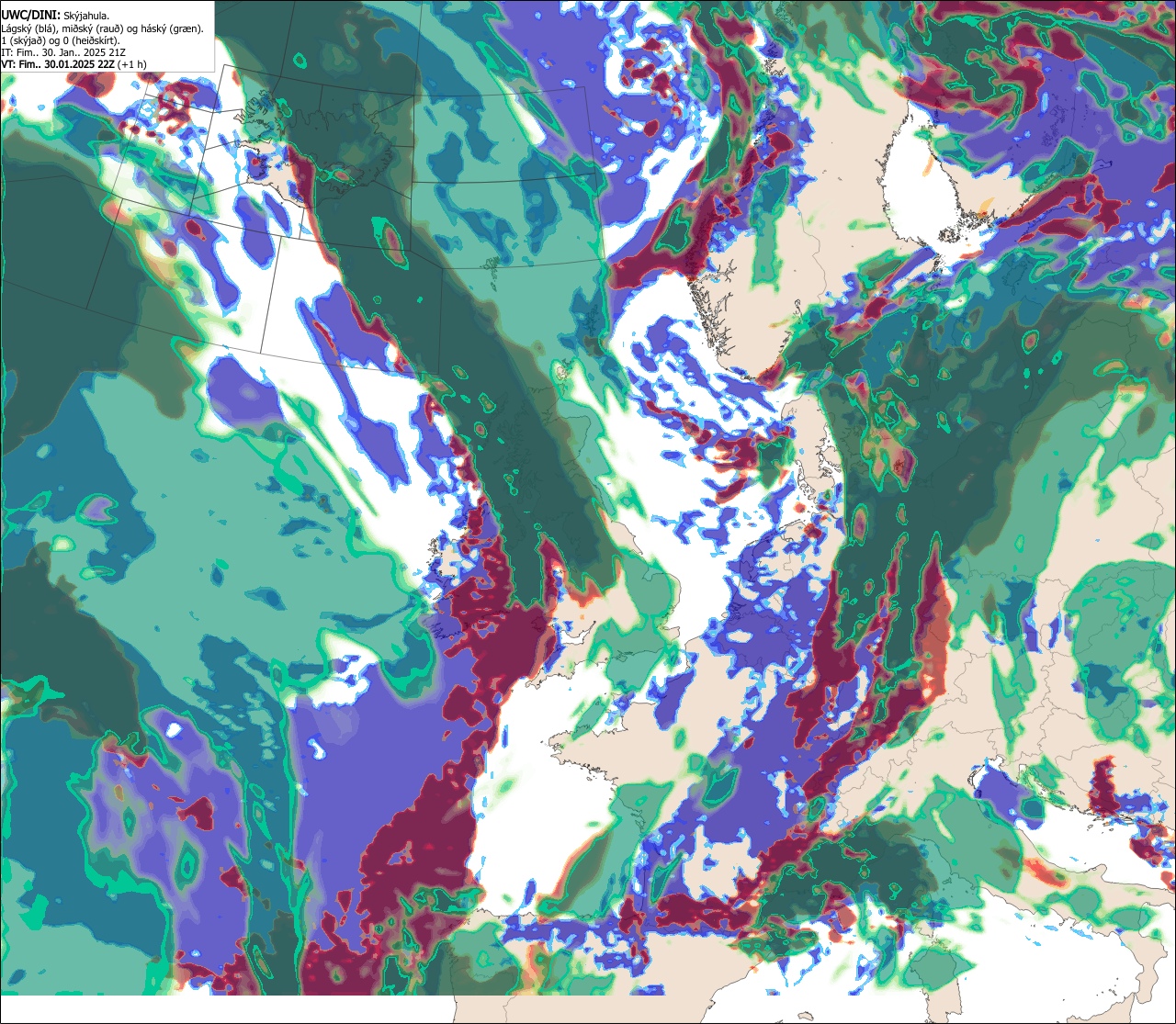
Task: Select the 'Lágský (blá), miðský (rauð)' legend line
Action: point(103,28)
